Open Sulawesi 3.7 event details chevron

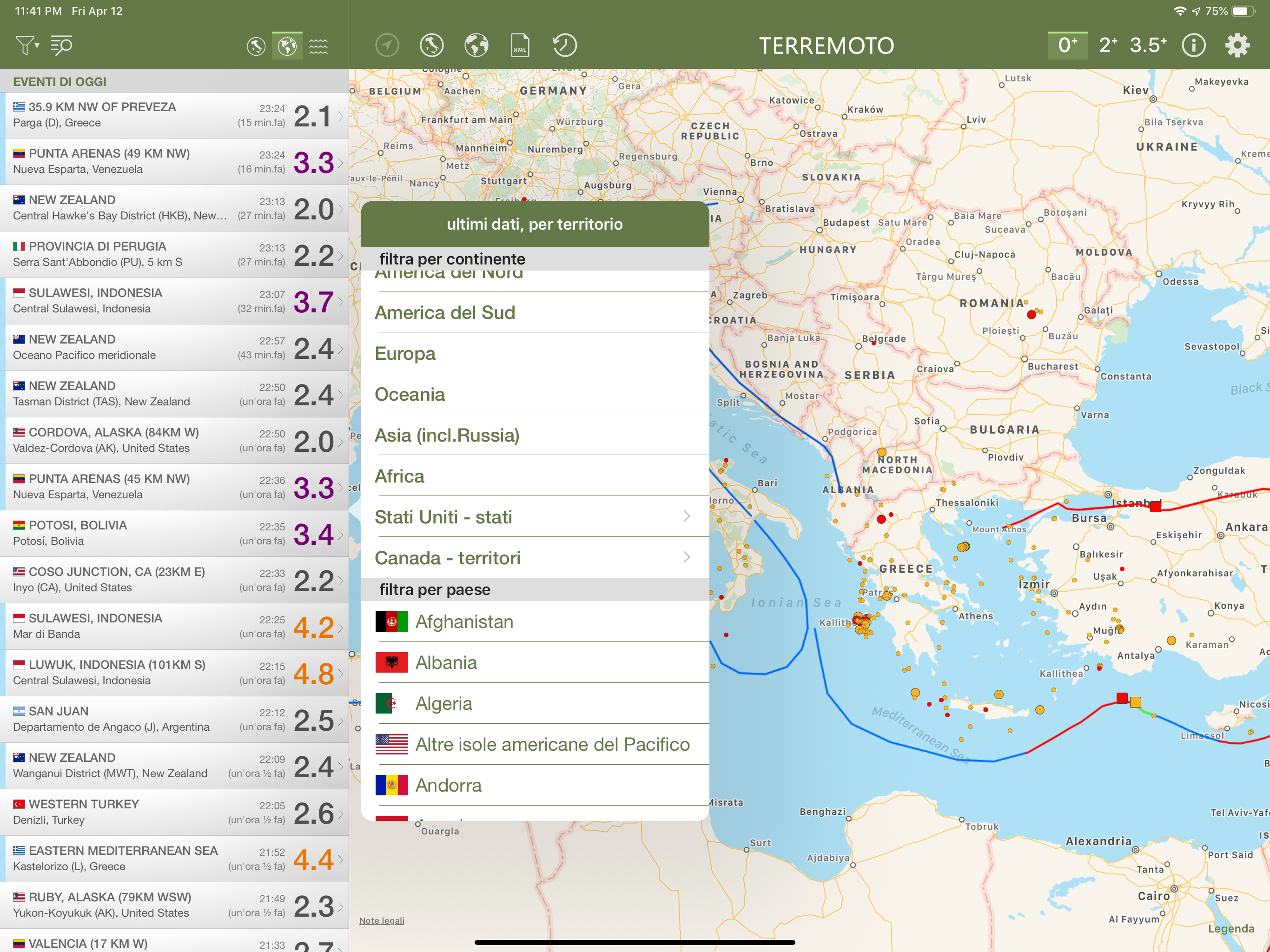click(x=340, y=302)
